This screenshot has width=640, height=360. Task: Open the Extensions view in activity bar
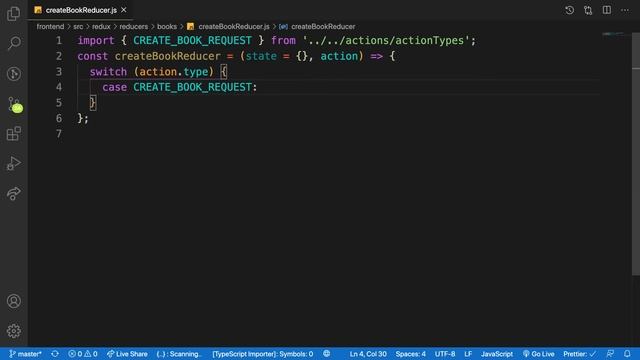[x=14, y=133]
